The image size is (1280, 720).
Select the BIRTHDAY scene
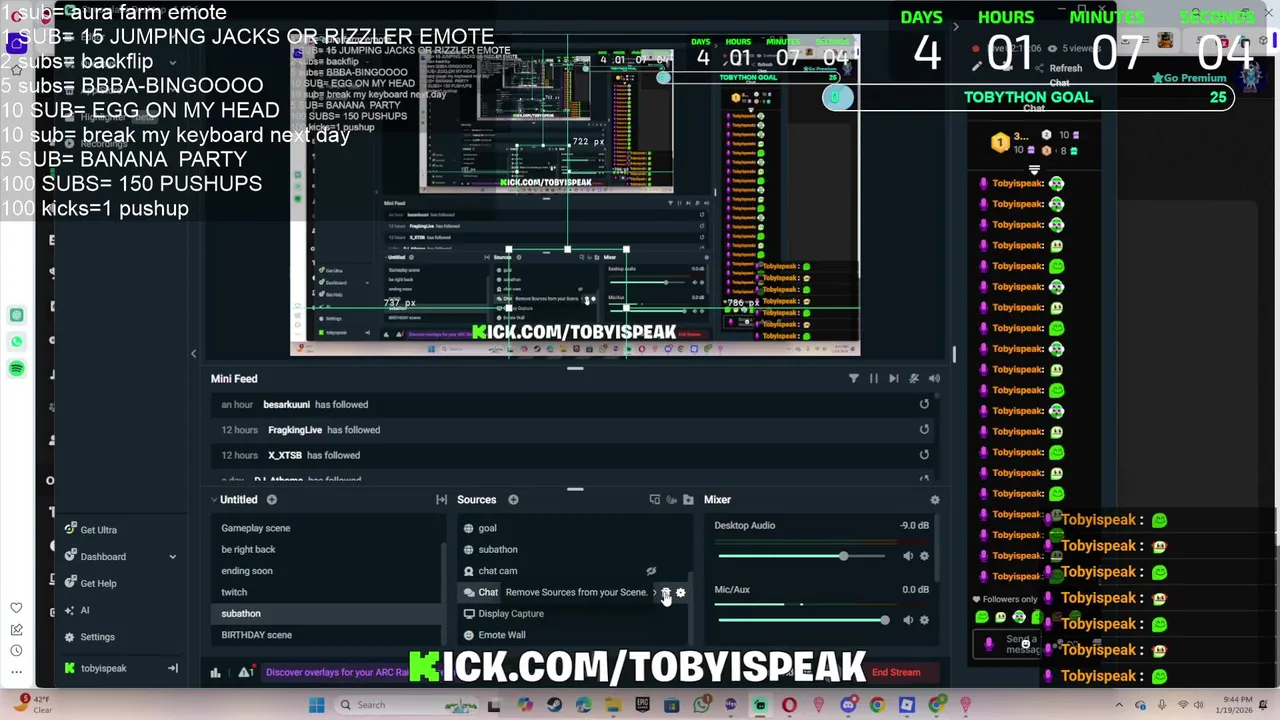point(257,635)
